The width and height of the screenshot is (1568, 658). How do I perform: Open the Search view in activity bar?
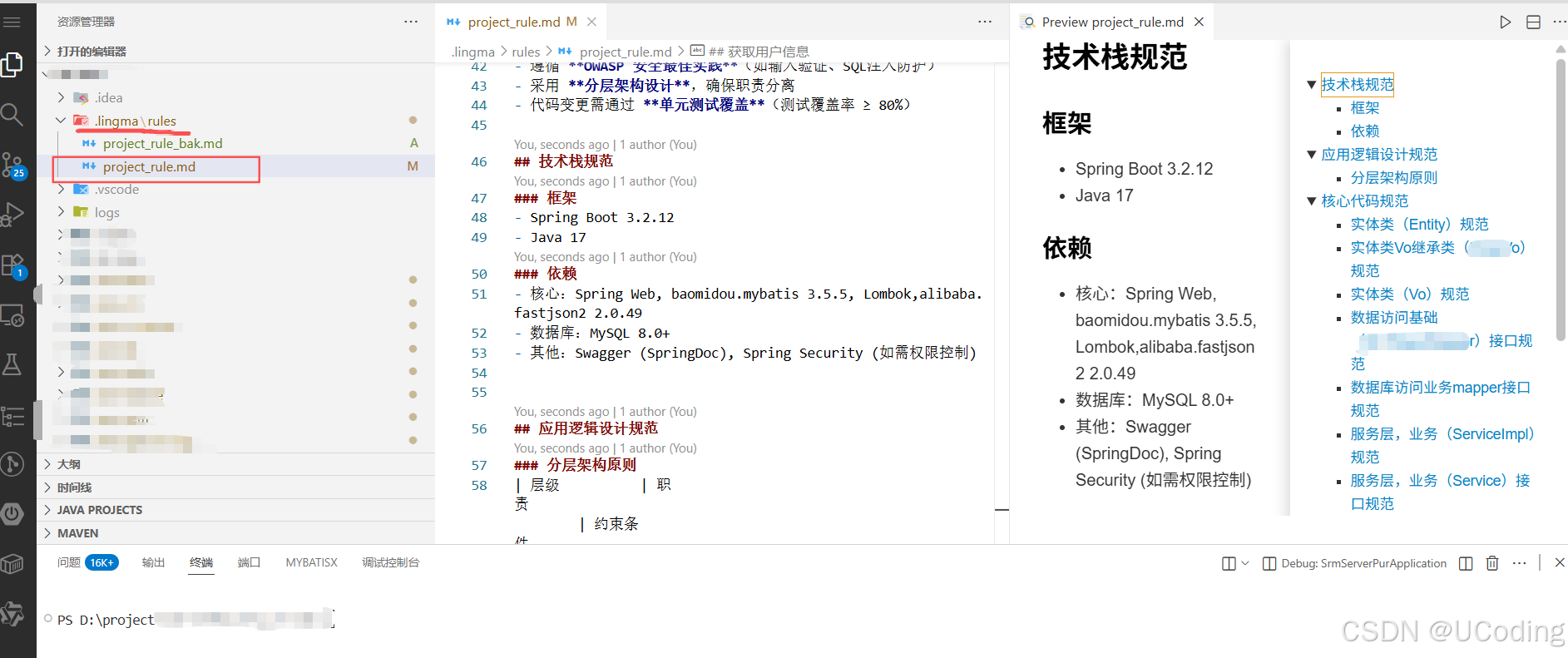(x=12, y=114)
